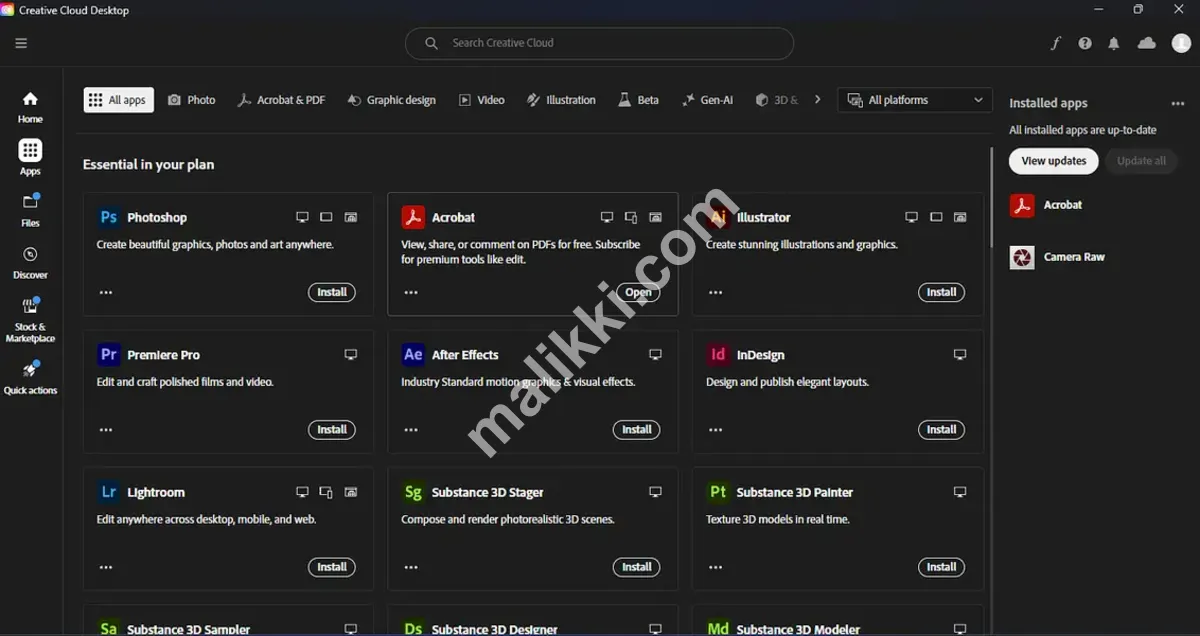Viewport: 1200px width, 636px height.
Task: Click the Camera Raw icon under Installed apps
Action: [1022, 257]
